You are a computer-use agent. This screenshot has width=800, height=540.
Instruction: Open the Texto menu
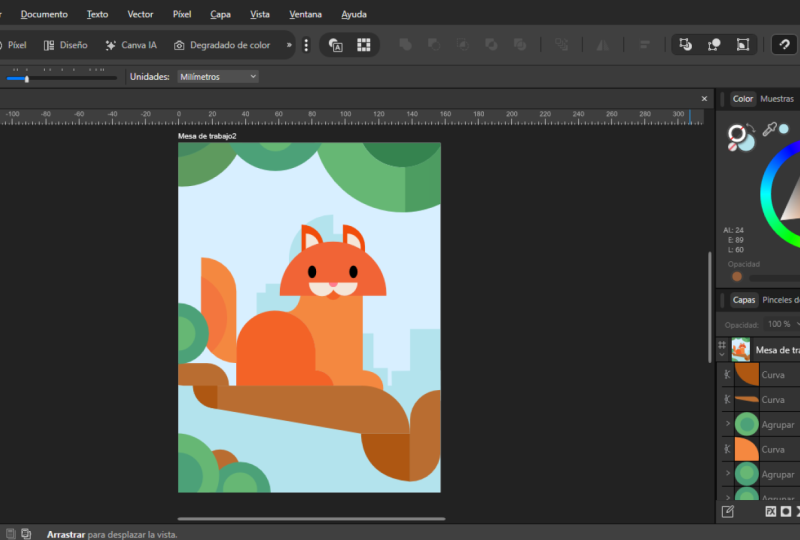click(97, 14)
